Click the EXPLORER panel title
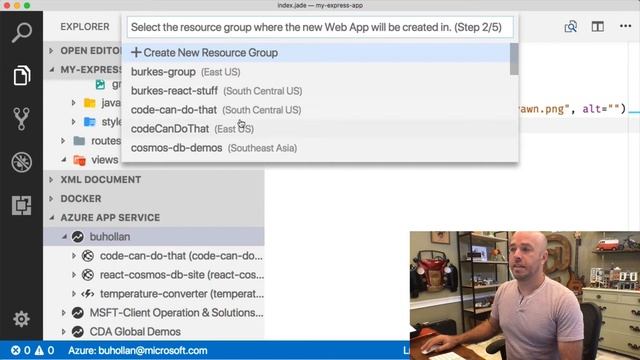This screenshot has width=640, height=360. point(85,27)
